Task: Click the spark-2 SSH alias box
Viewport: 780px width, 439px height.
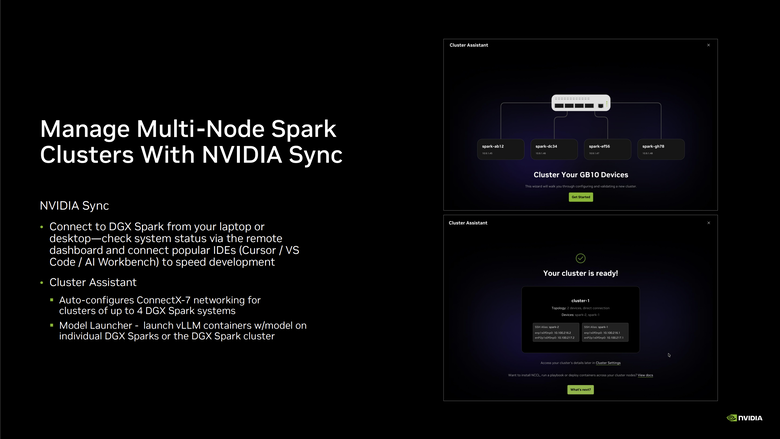Action: coord(556,333)
